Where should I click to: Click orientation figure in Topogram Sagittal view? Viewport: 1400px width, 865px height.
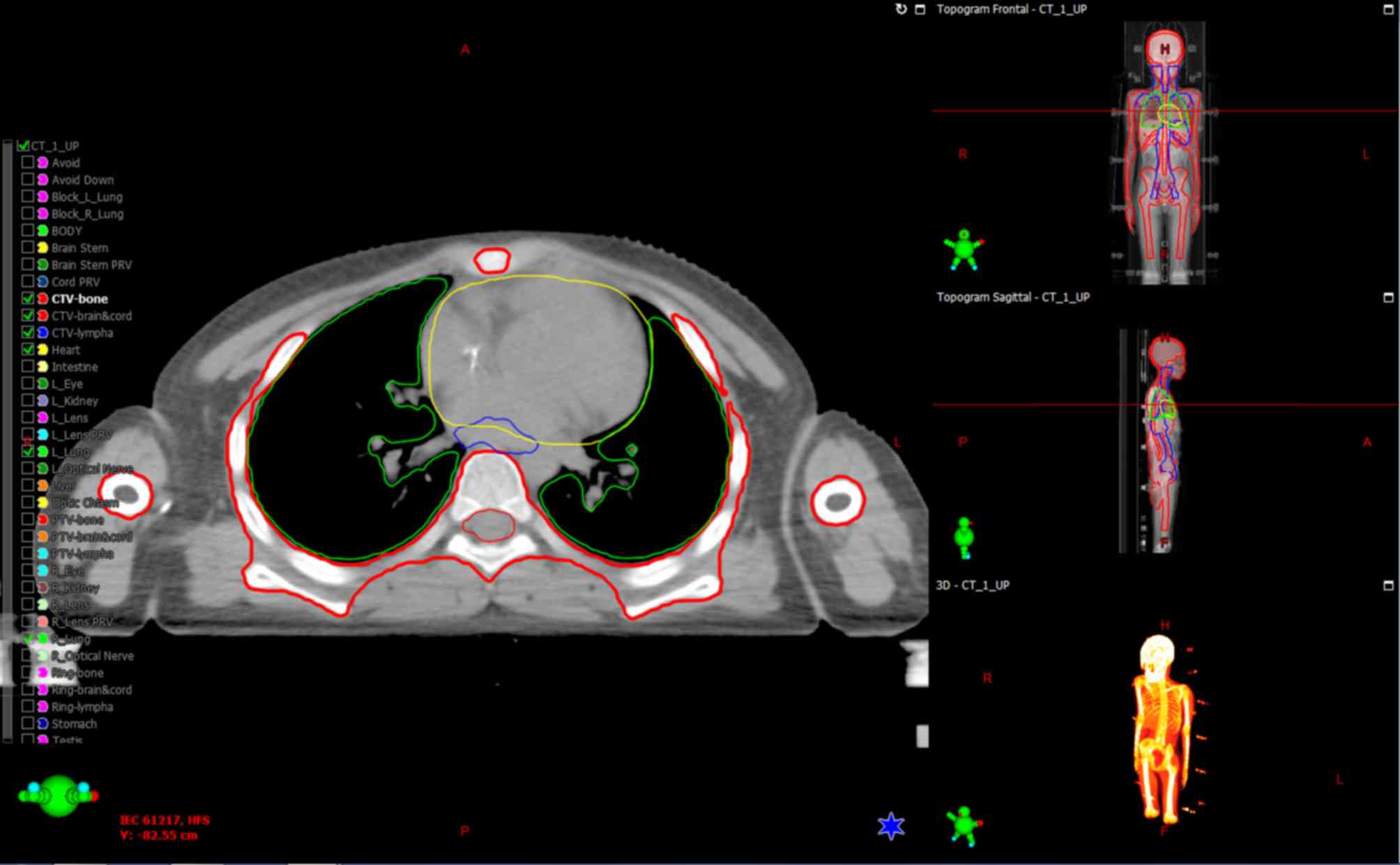(964, 537)
